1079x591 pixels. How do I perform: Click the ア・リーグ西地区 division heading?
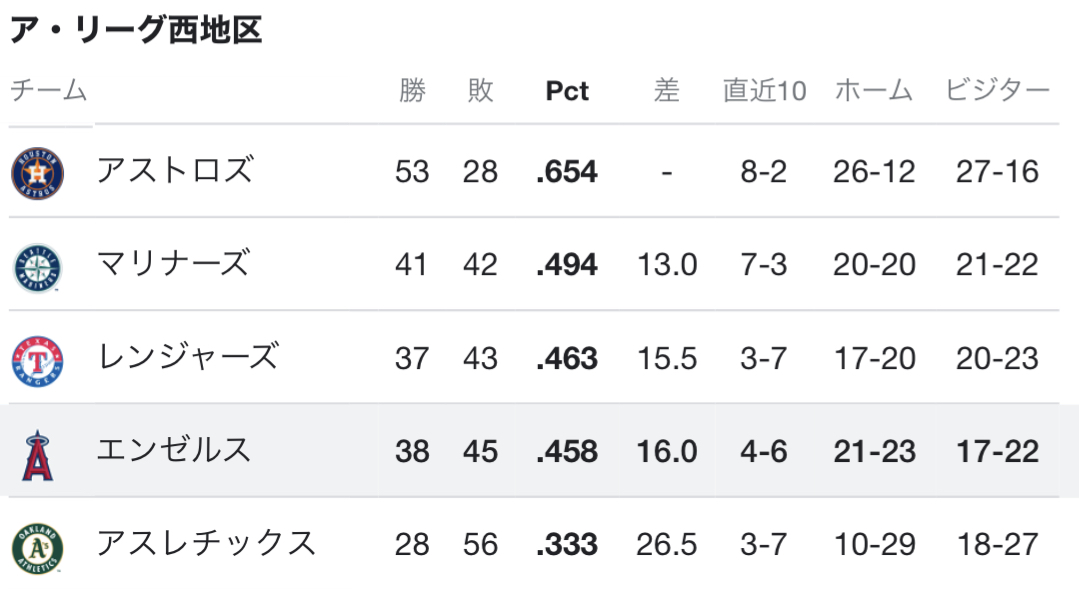point(136,30)
